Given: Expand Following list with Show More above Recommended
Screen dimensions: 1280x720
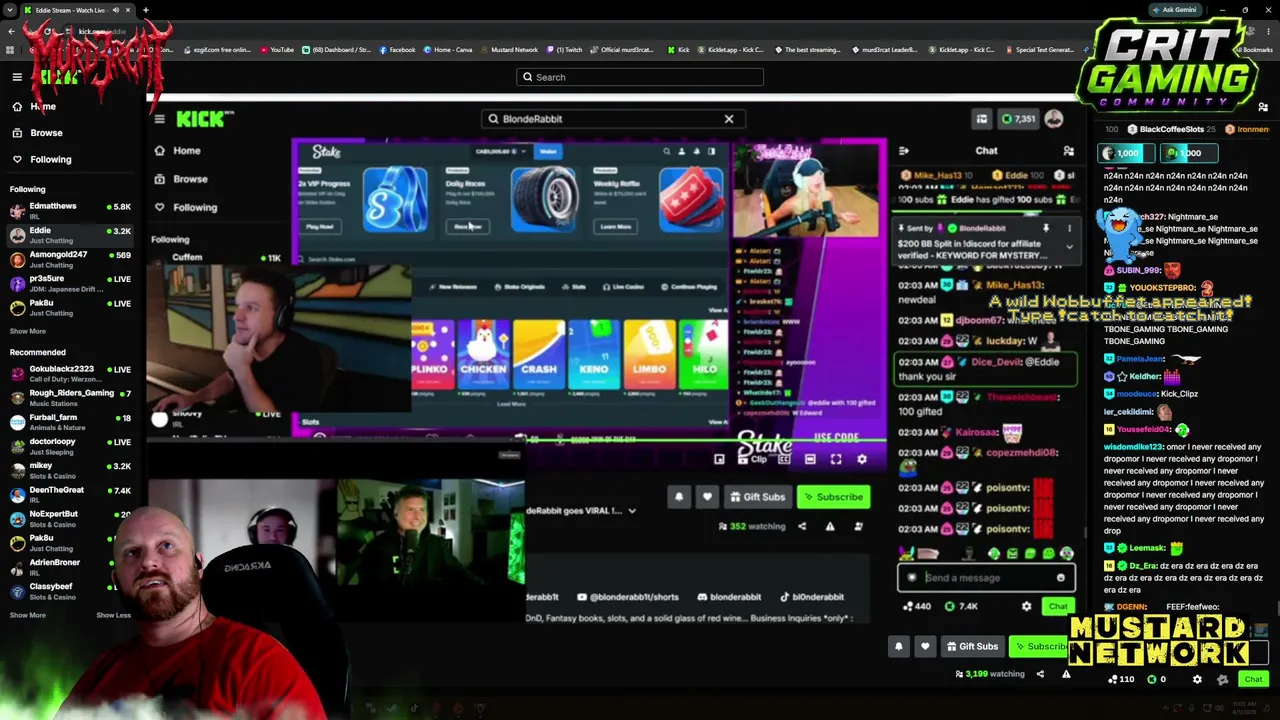Looking at the screenshot, I should 27,331.
